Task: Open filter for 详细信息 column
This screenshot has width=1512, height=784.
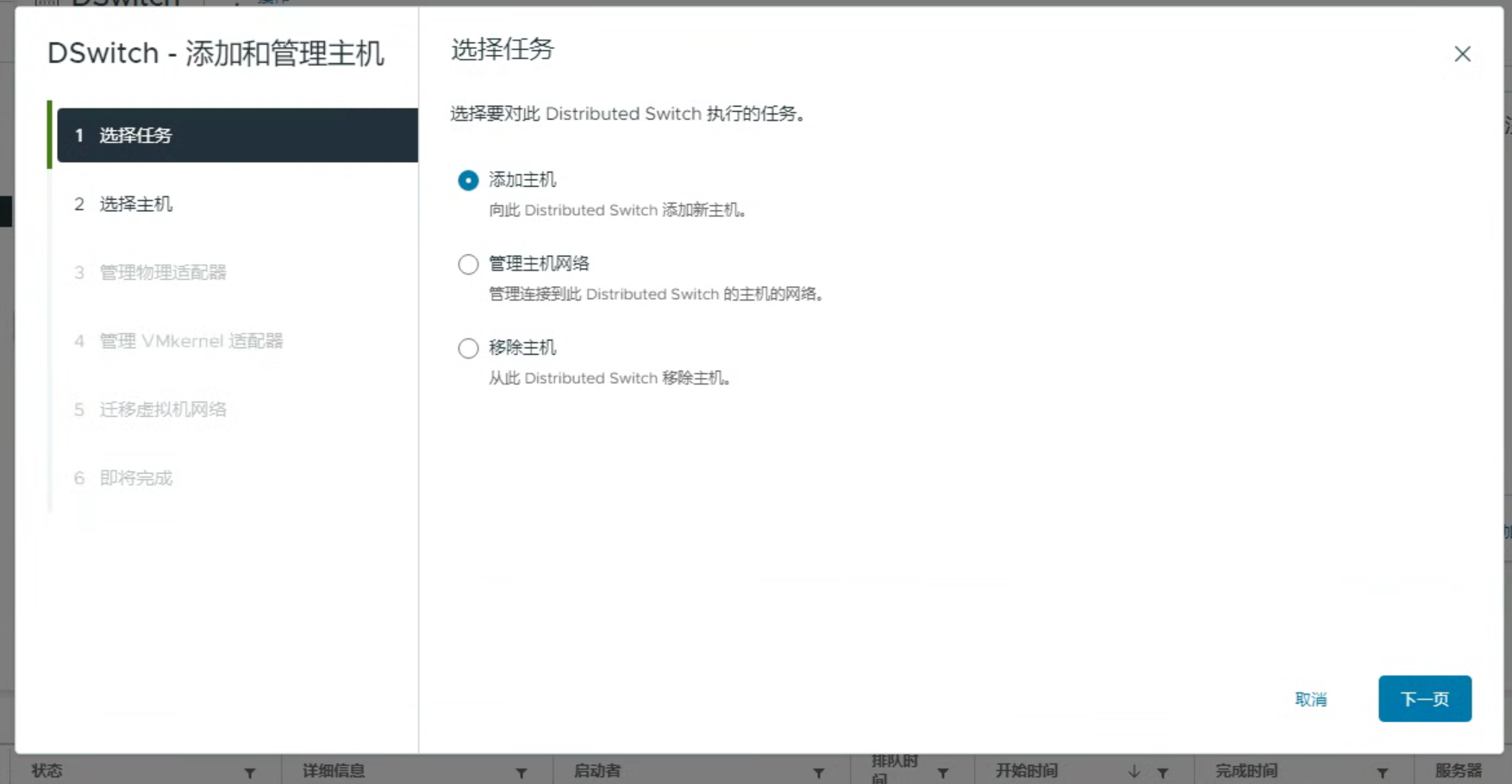Action: (522, 774)
